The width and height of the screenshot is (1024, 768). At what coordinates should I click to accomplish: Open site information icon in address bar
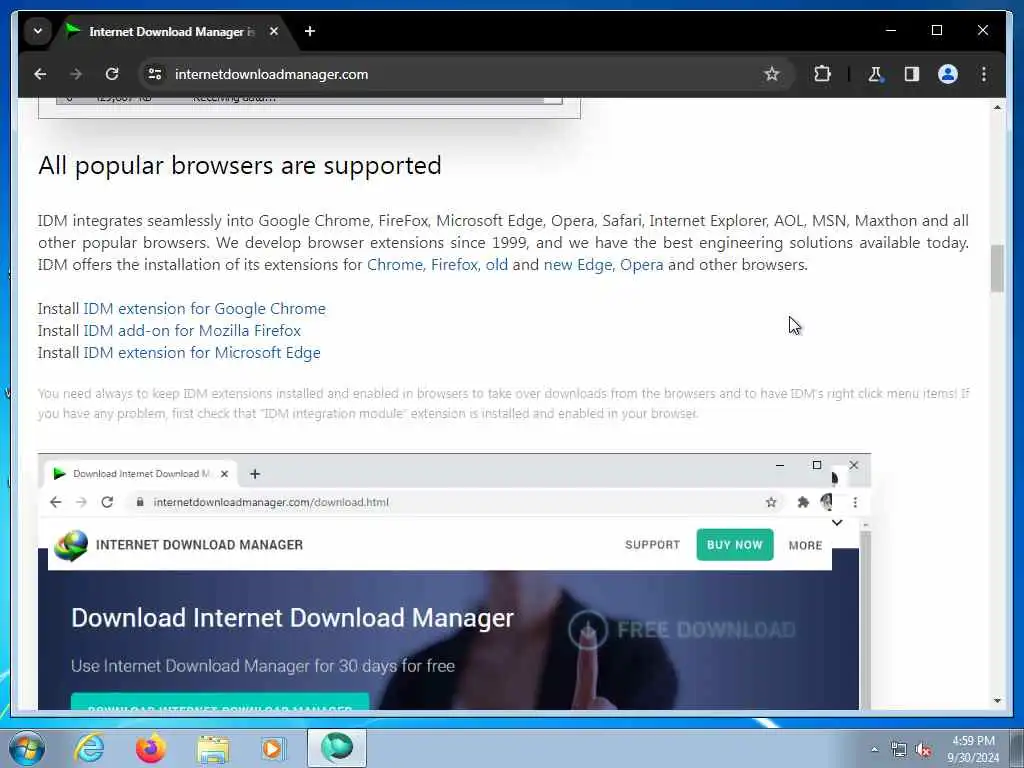155,74
